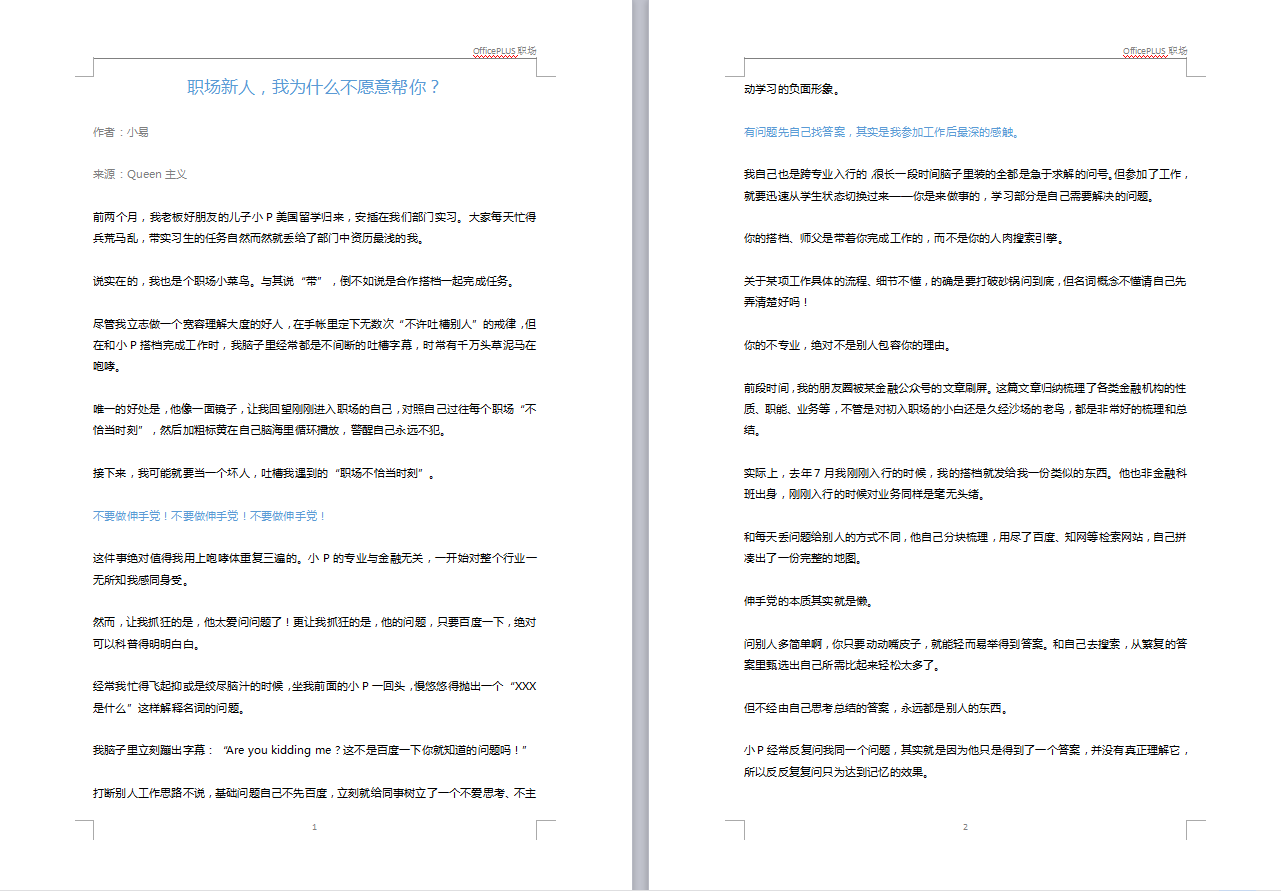Viewport: 1281px width, 891px height.
Task: Click paragraph containing "Are you kidding me"
Action: [310, 750]
